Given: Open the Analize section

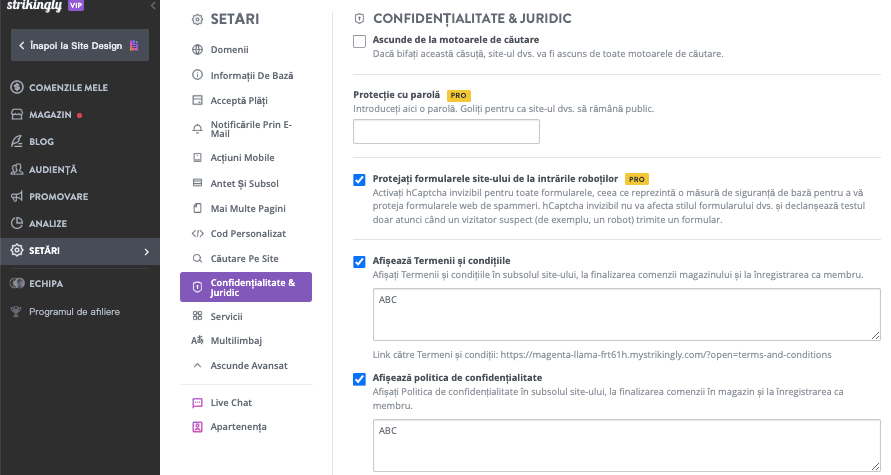Looking at the screenshot, I should [x=48, y=223].
